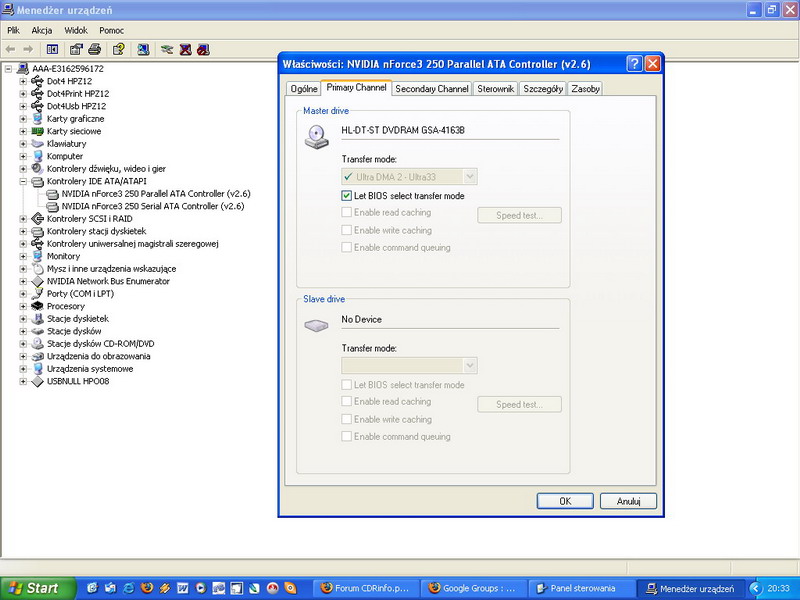This screenshot has width=800, height=600.
Task: Open the Master drive Transfer mode dropdown
Action: click(409, 177)
